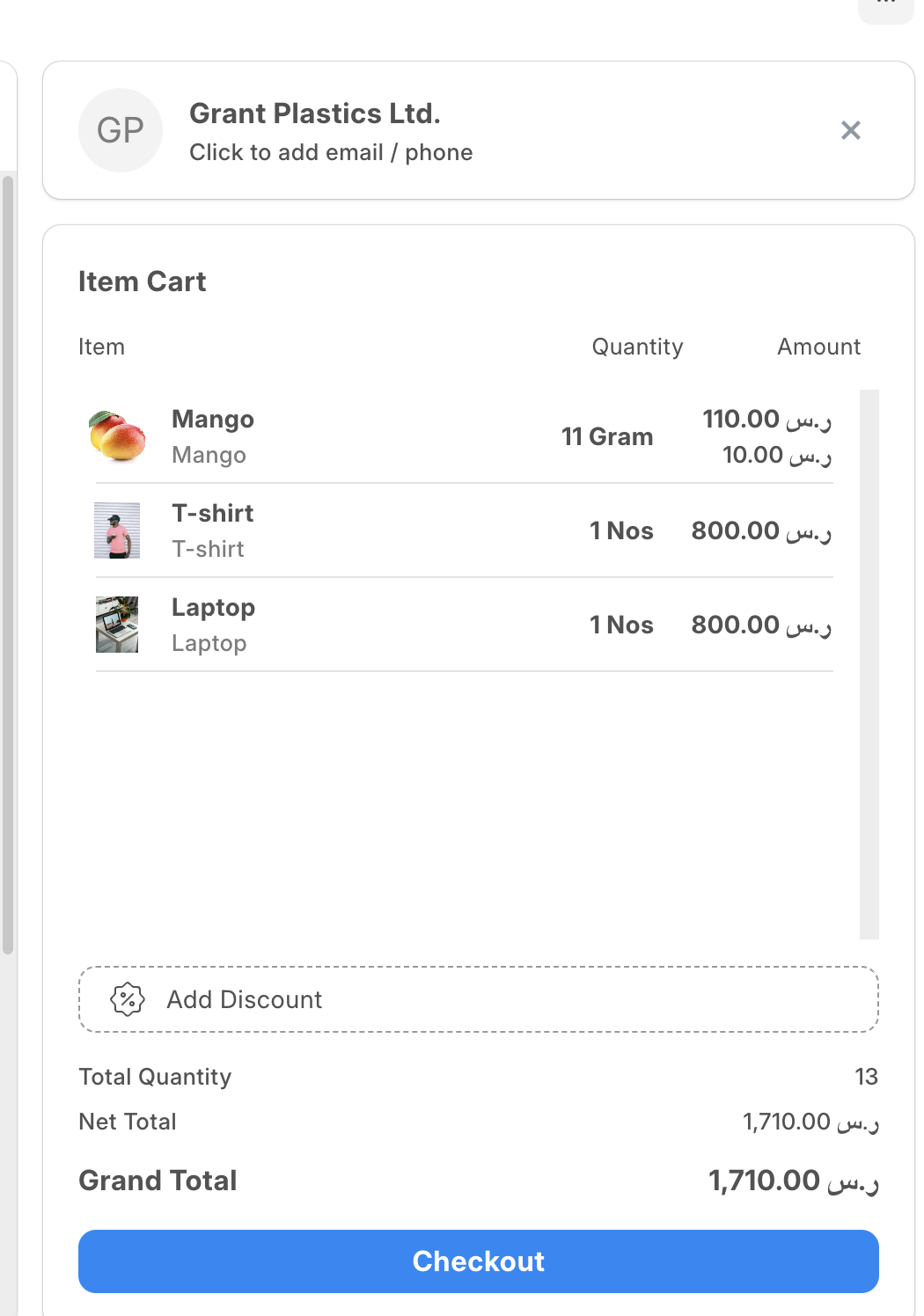Click the 1 Nos quantity for T-shirt

(x=621, y=531)
